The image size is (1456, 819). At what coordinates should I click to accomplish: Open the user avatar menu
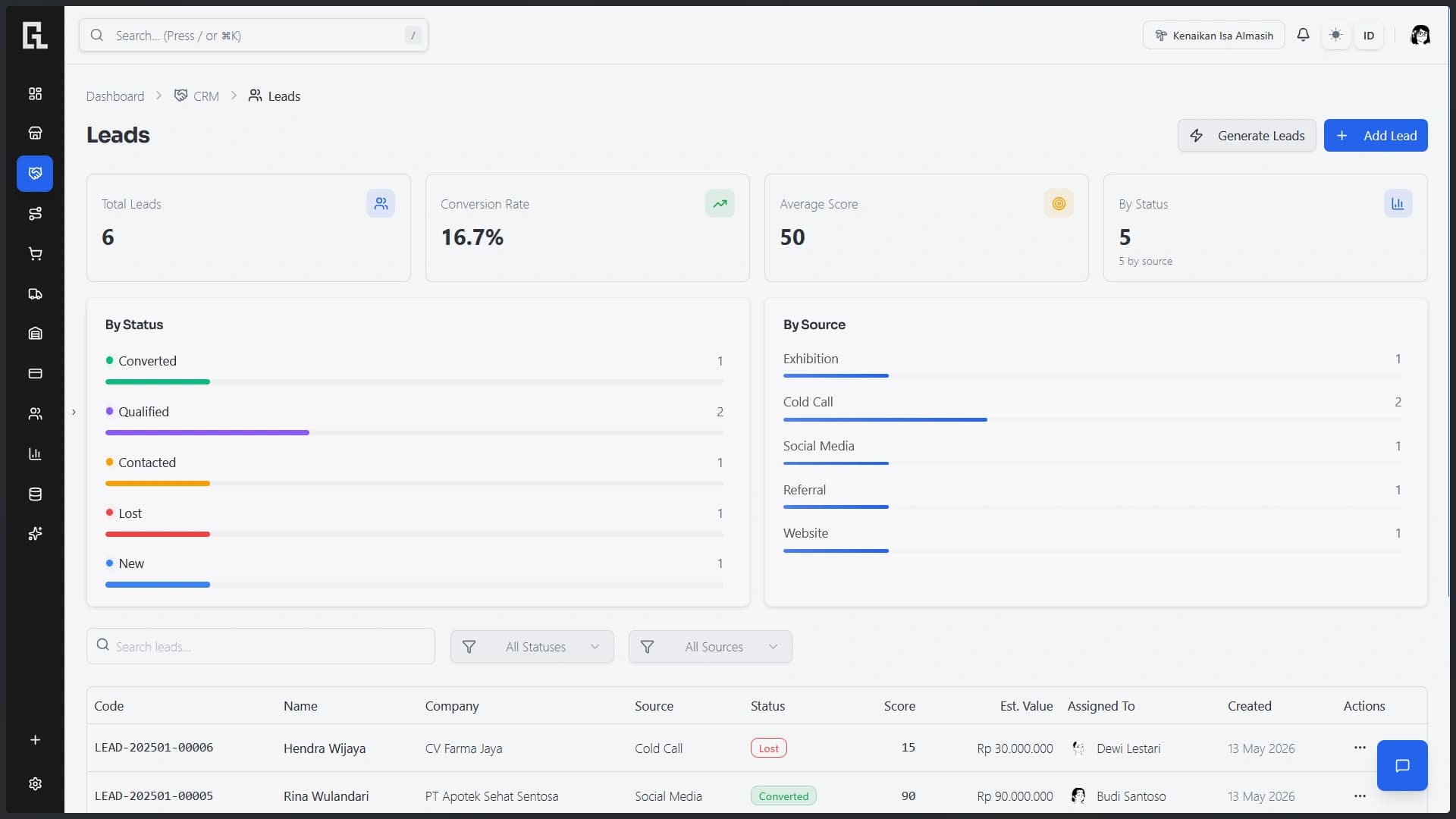coord(1420,35)
